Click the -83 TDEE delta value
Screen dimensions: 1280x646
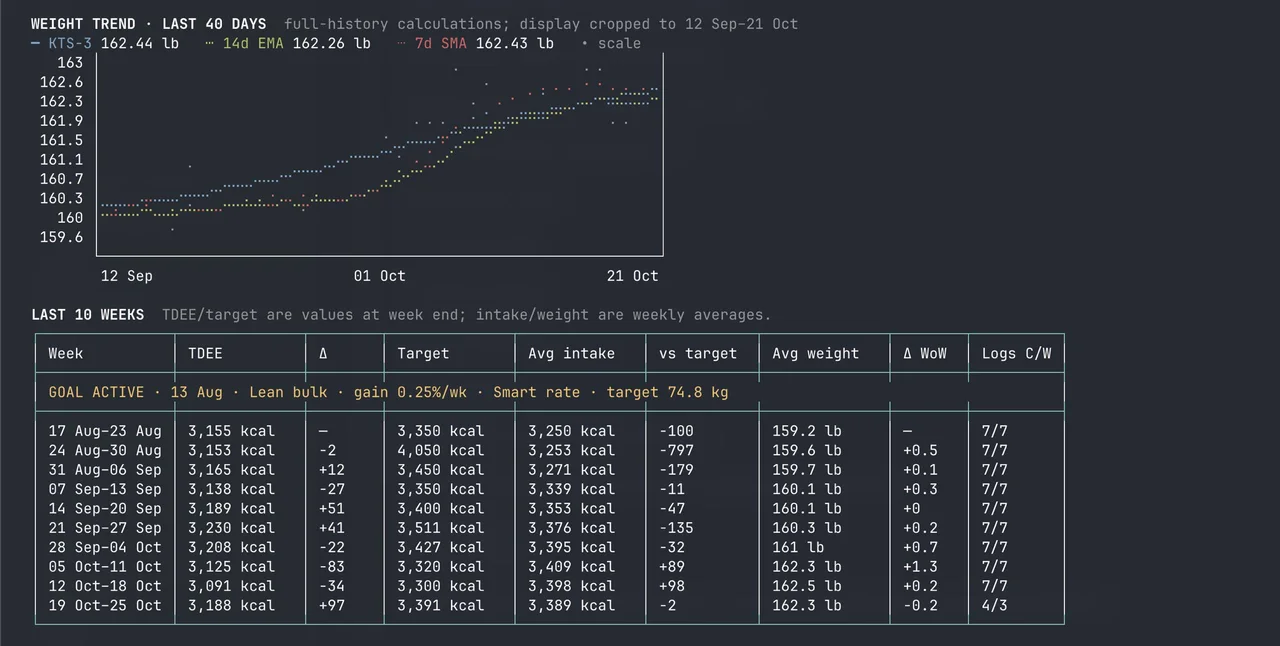[x=331, y=567]
